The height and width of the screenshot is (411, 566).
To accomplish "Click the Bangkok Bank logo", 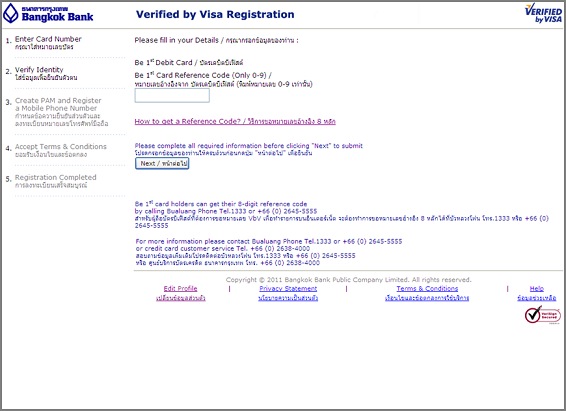I will pos(48,14).
